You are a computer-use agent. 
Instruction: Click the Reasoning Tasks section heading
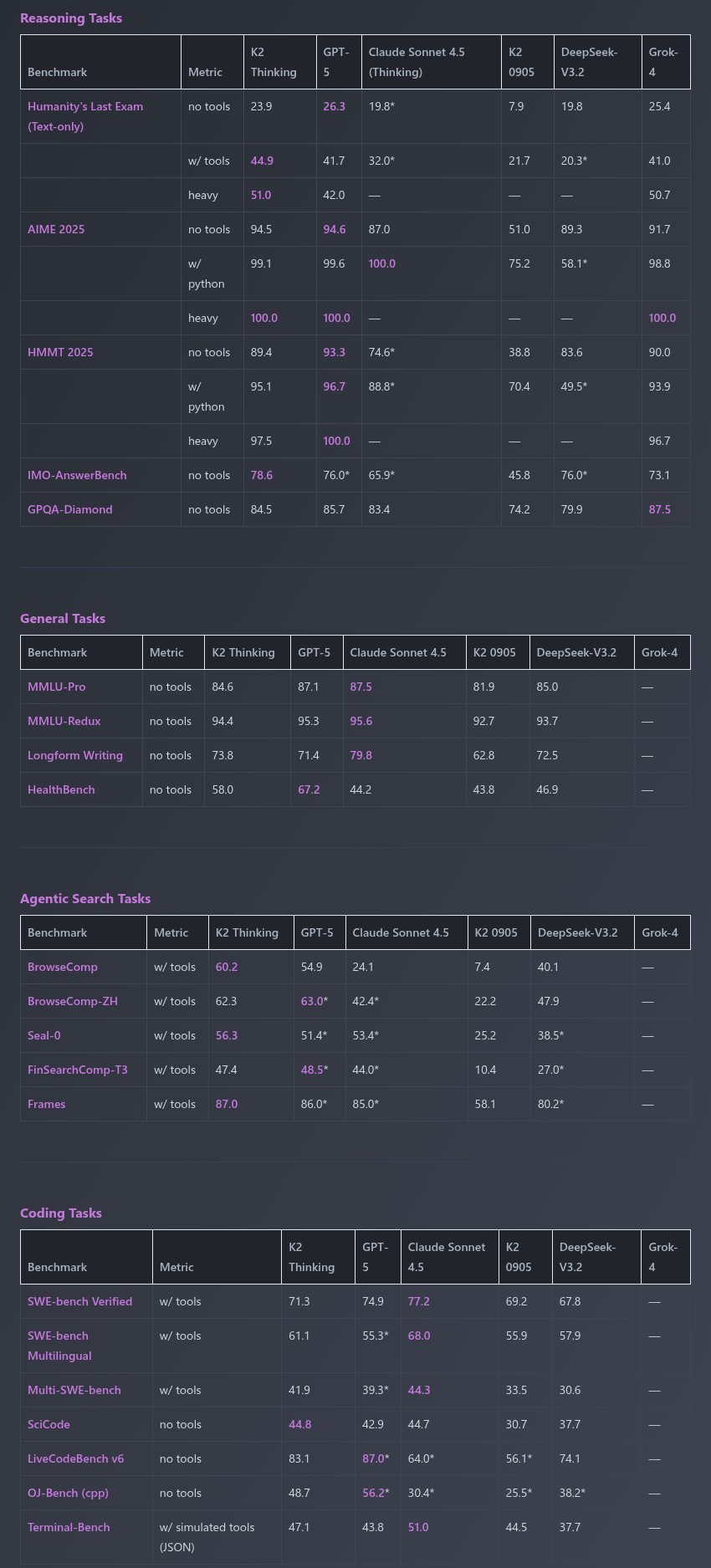click(71, 18)
